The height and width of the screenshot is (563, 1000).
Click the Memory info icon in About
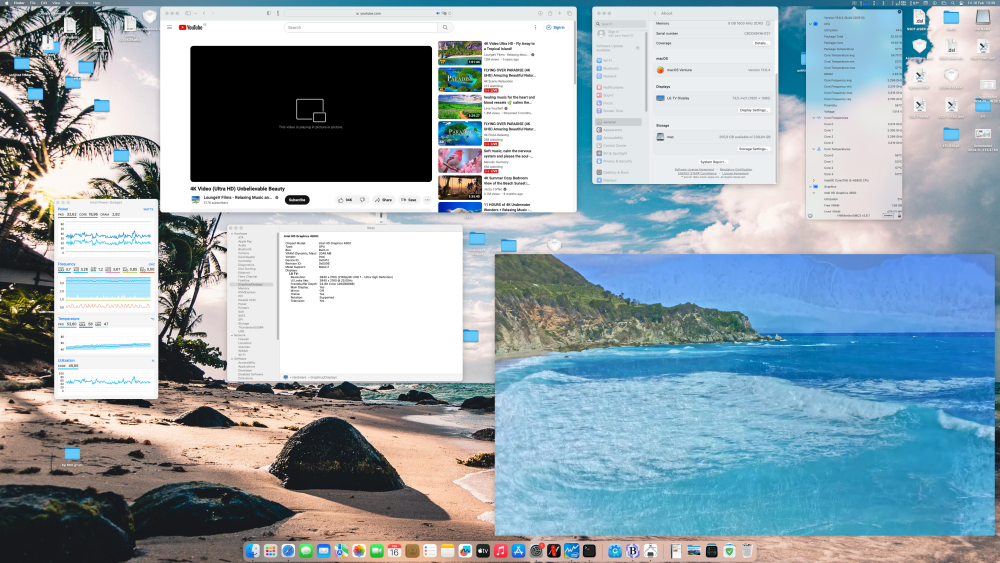[x=768, y=24]
